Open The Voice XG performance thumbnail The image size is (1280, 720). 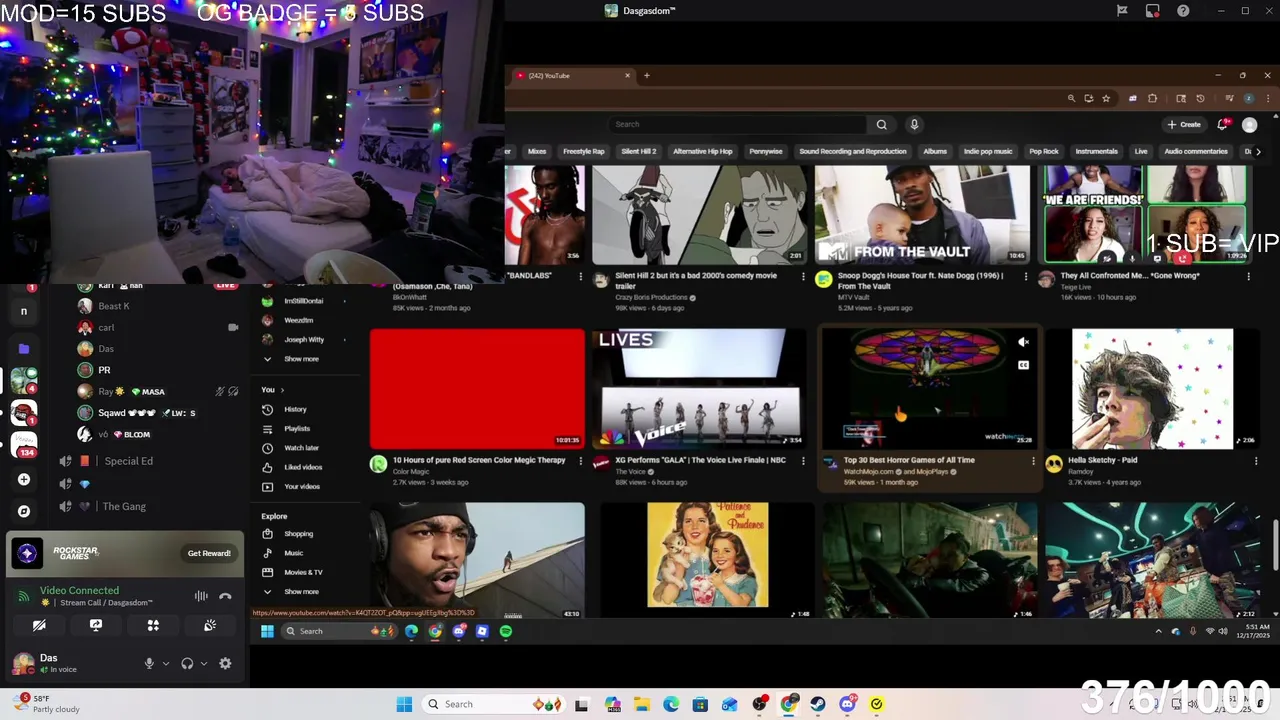click(700, 389)
